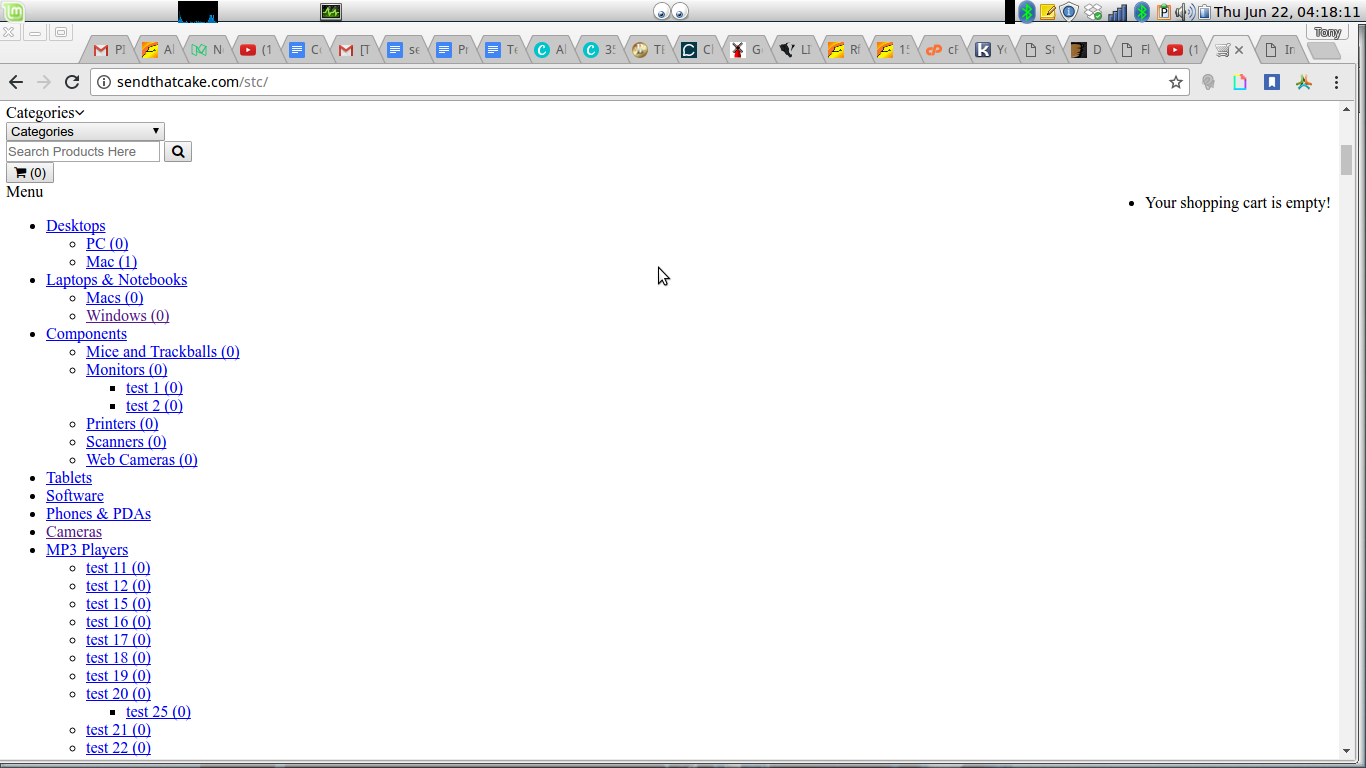
Task: Click the Menu heading text
Action: click(x=24, y=191)
